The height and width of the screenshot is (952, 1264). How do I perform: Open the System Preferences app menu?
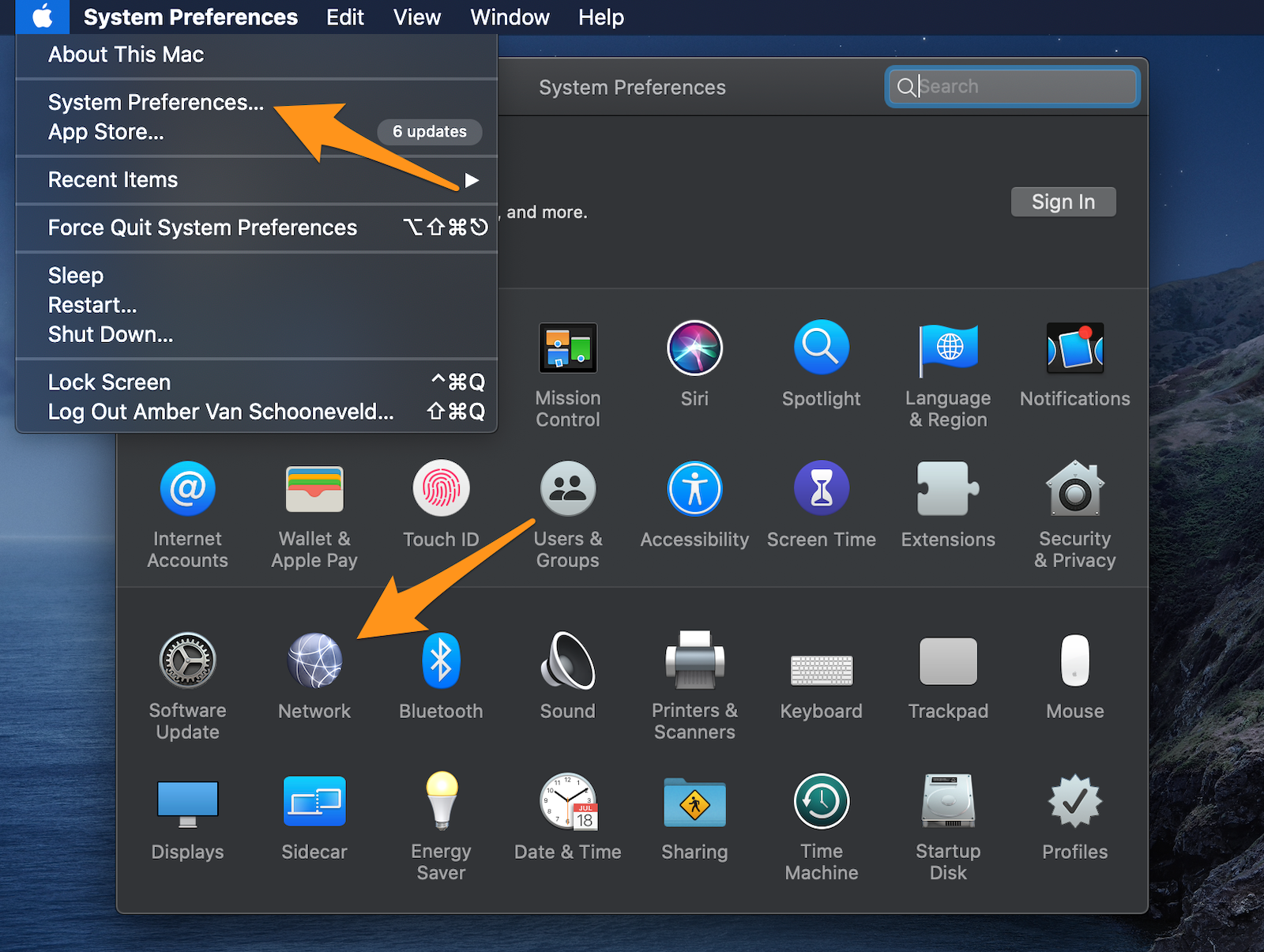pyautogui.click(x=190, y=17)
